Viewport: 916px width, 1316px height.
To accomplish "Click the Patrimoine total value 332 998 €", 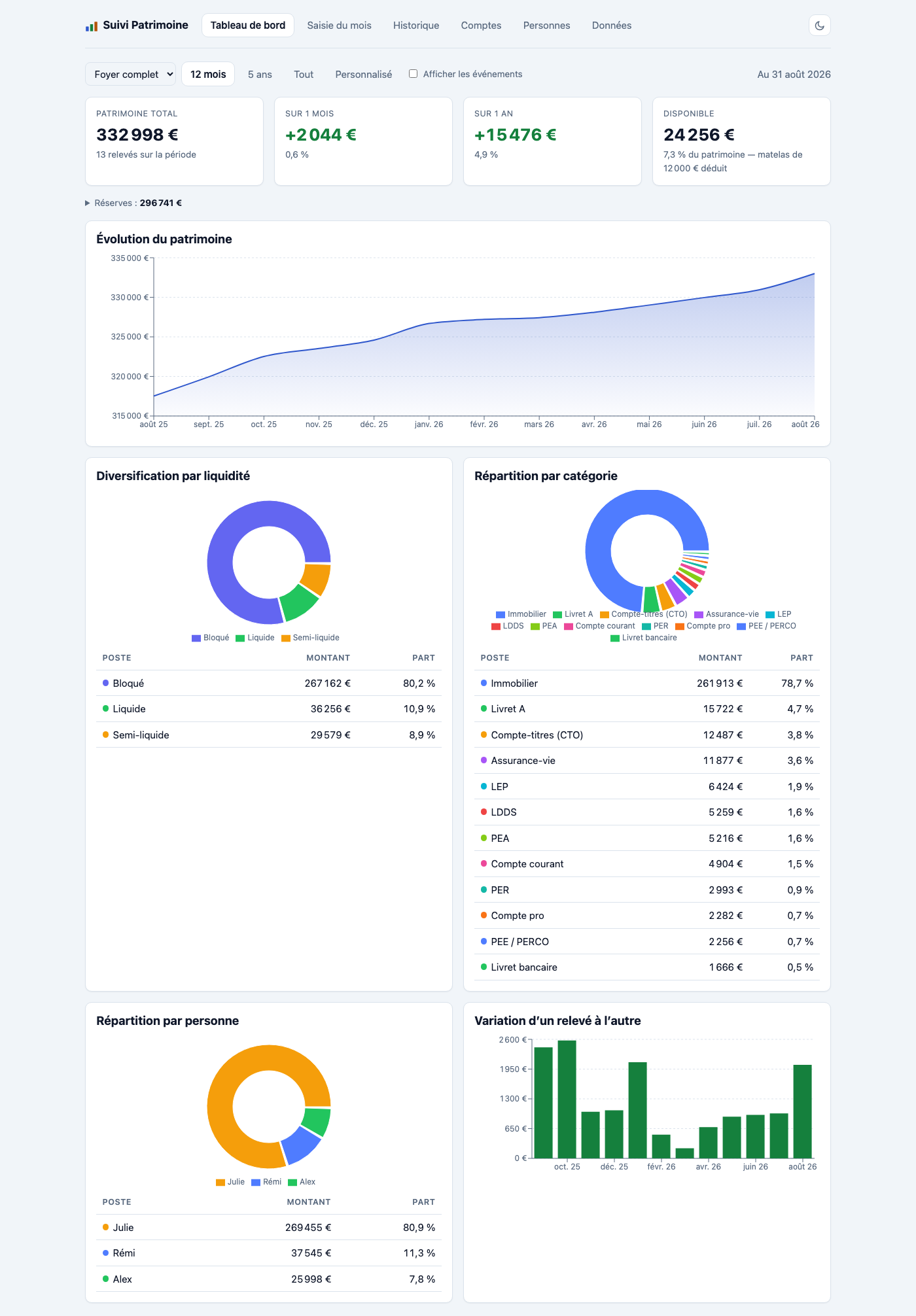I will 137,135.
